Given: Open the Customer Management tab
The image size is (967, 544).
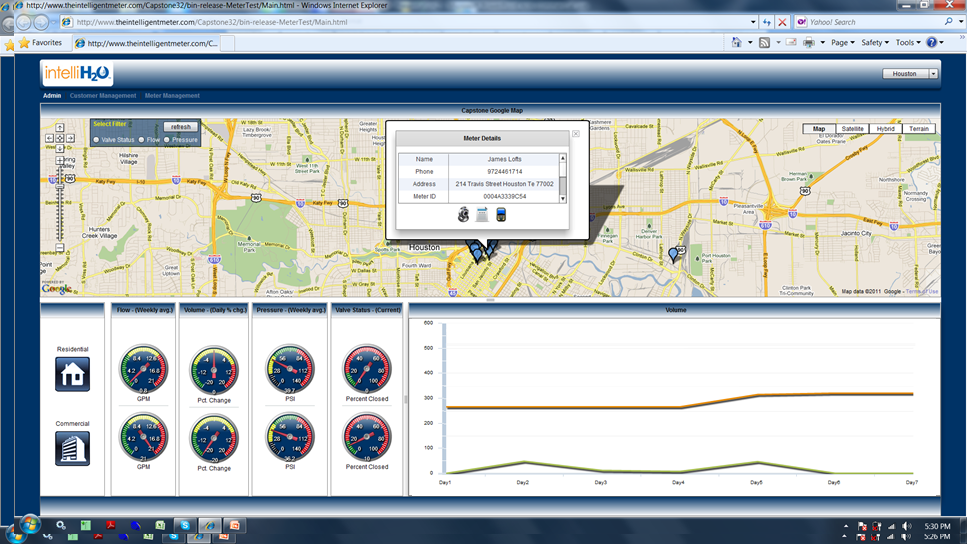Looking at the screenshot, I should (x=103, y=96).
